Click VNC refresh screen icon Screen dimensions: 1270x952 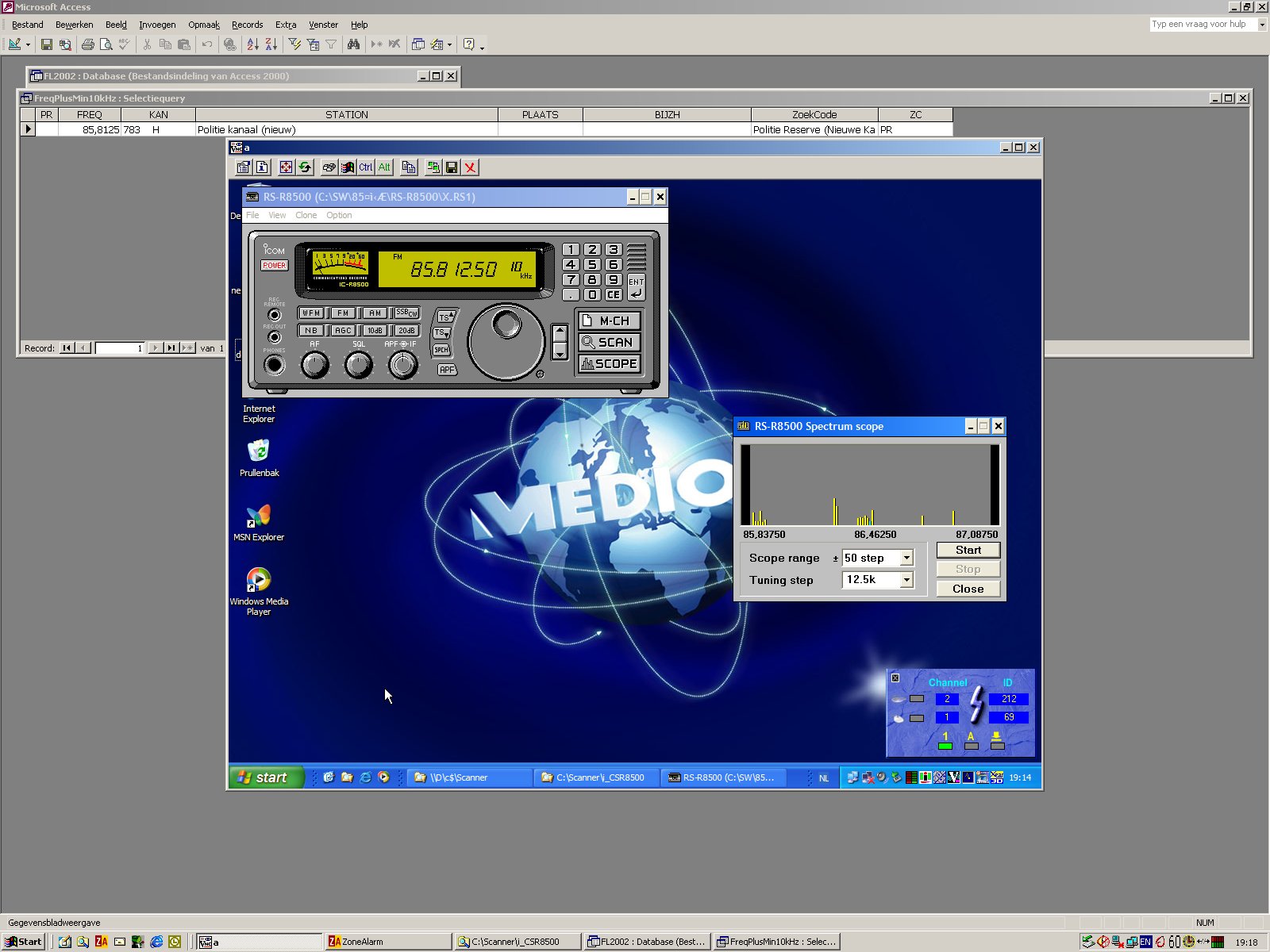[x=305, y=167]
